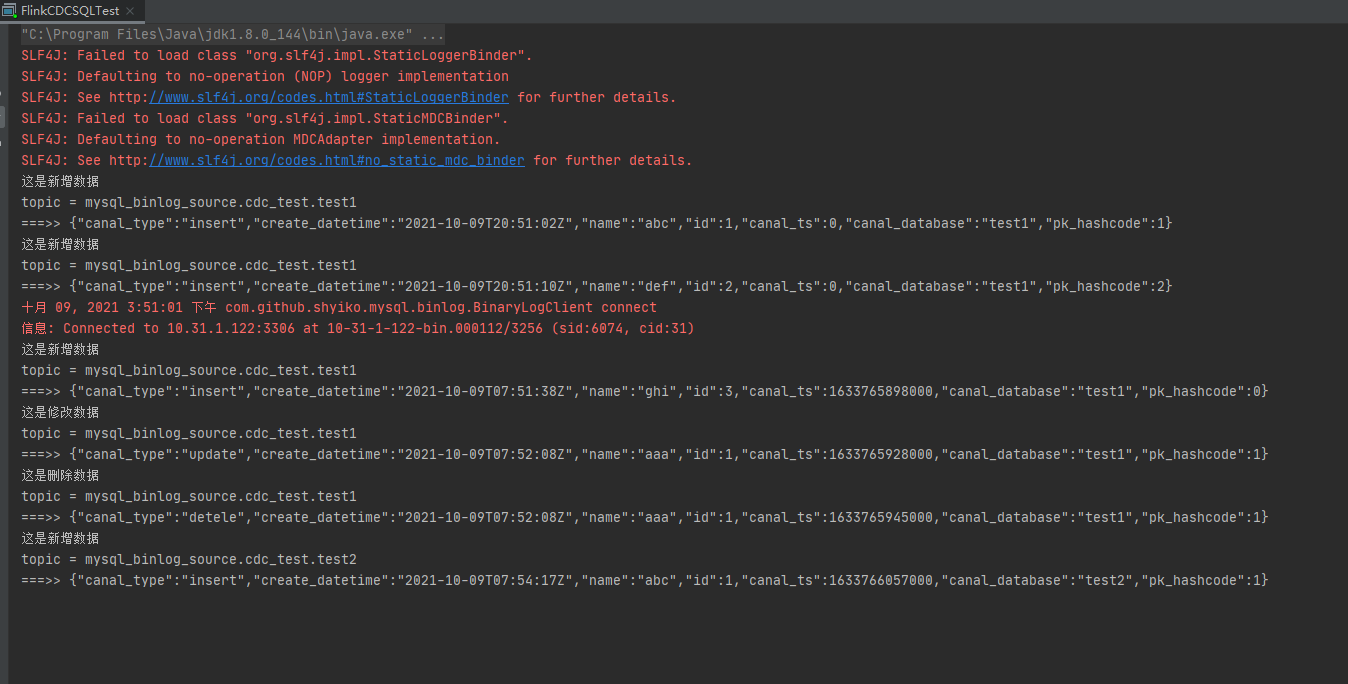Click the 'Defaulting to no-operation (NOP) logger' line

click(265, 76)
